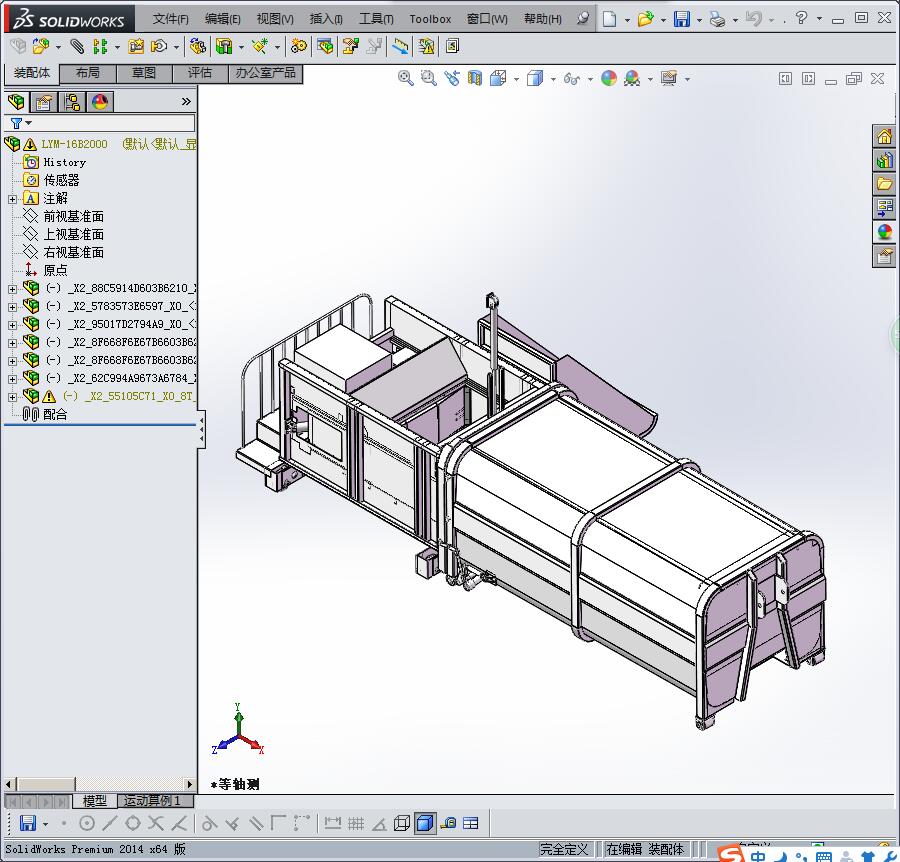Click the horizontal scrollbar right arrow in tree
The image size is (900, 862).
pos(190,785)
